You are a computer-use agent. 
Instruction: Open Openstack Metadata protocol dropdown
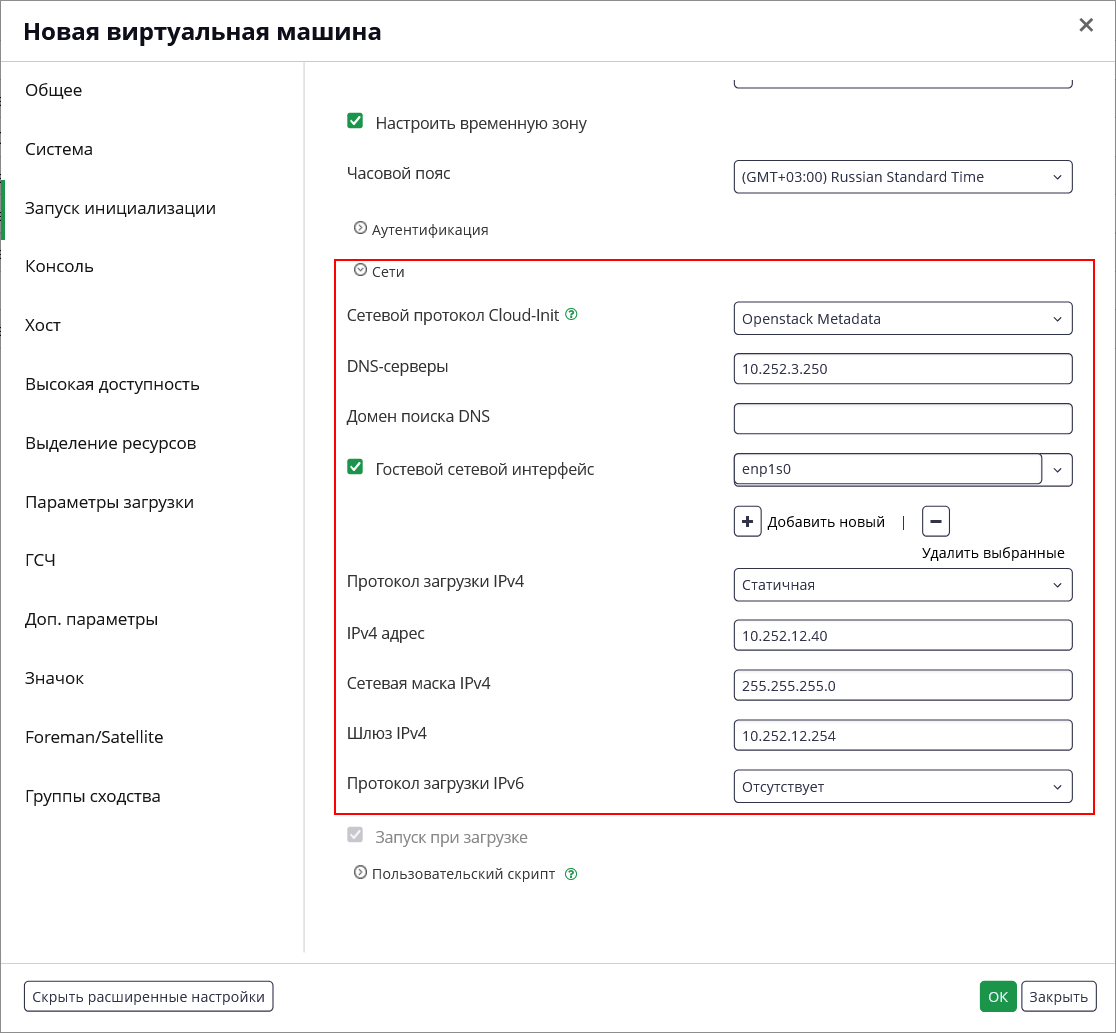902,319
